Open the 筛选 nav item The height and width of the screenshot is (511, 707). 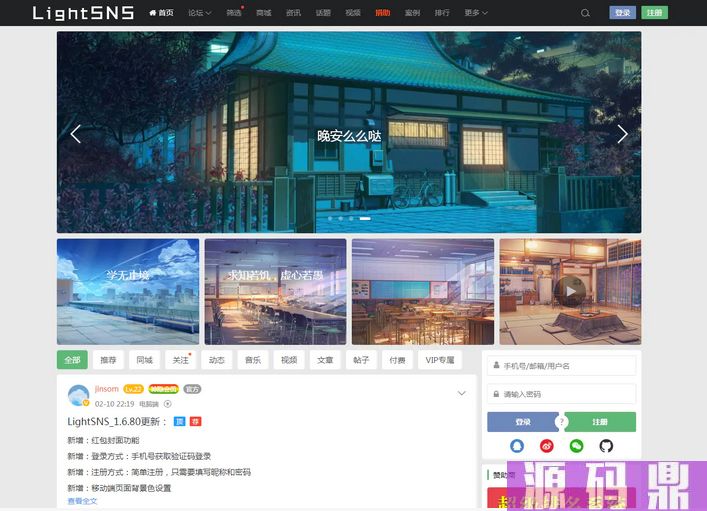coord(234,13)
